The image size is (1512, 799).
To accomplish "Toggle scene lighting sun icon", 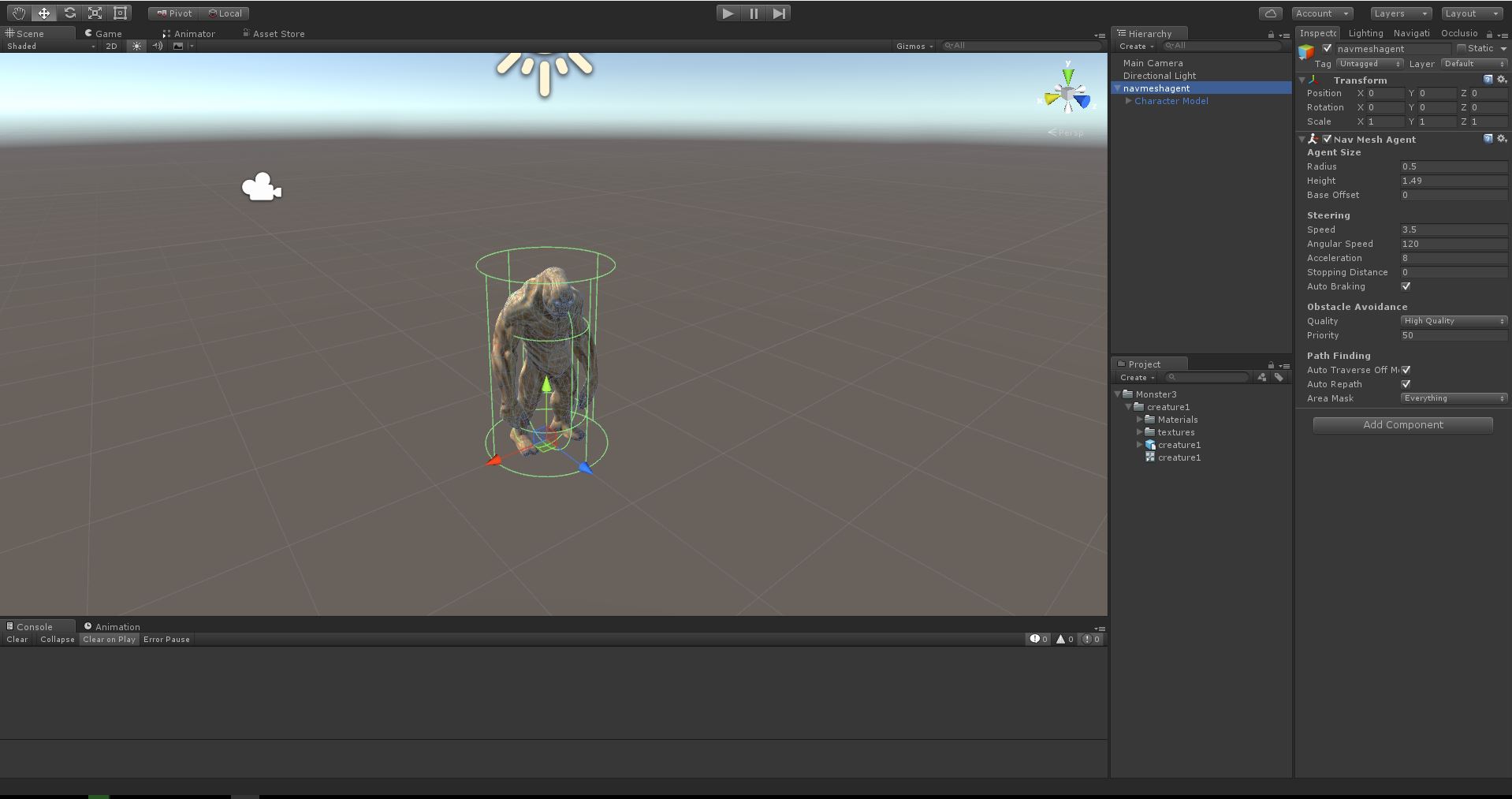I will (137, 46).
